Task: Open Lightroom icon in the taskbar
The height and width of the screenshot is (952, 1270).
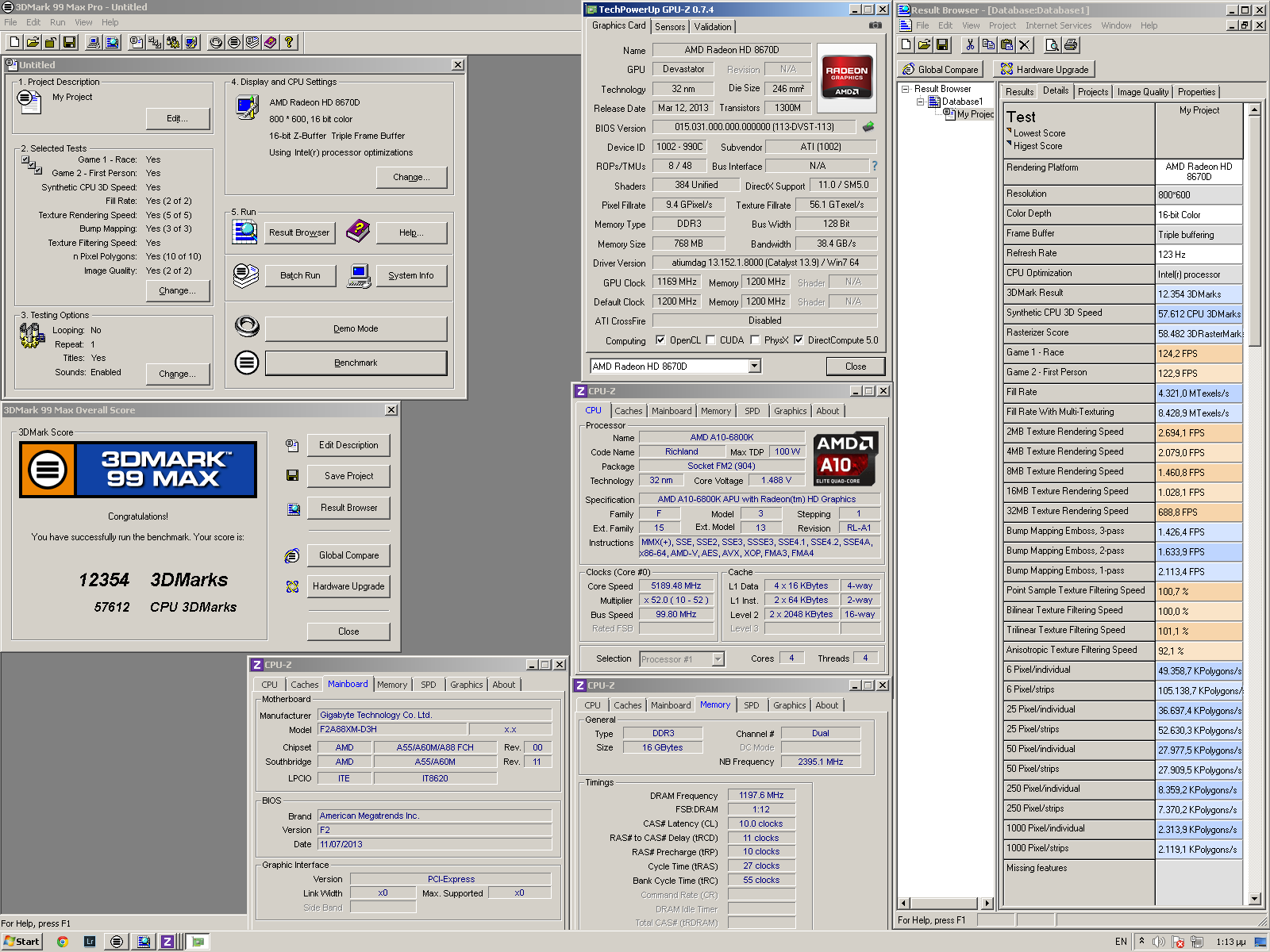Action: click(x=90, y=942)
